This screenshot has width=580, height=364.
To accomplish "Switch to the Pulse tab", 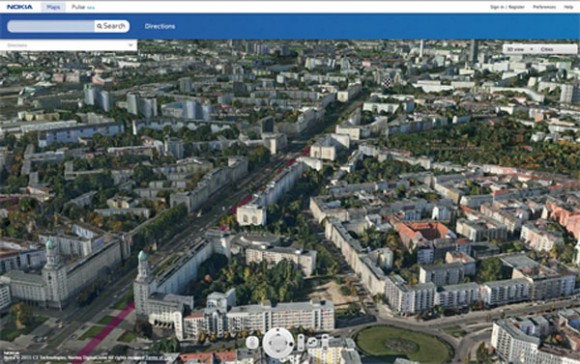I will [x=78, y=7].
